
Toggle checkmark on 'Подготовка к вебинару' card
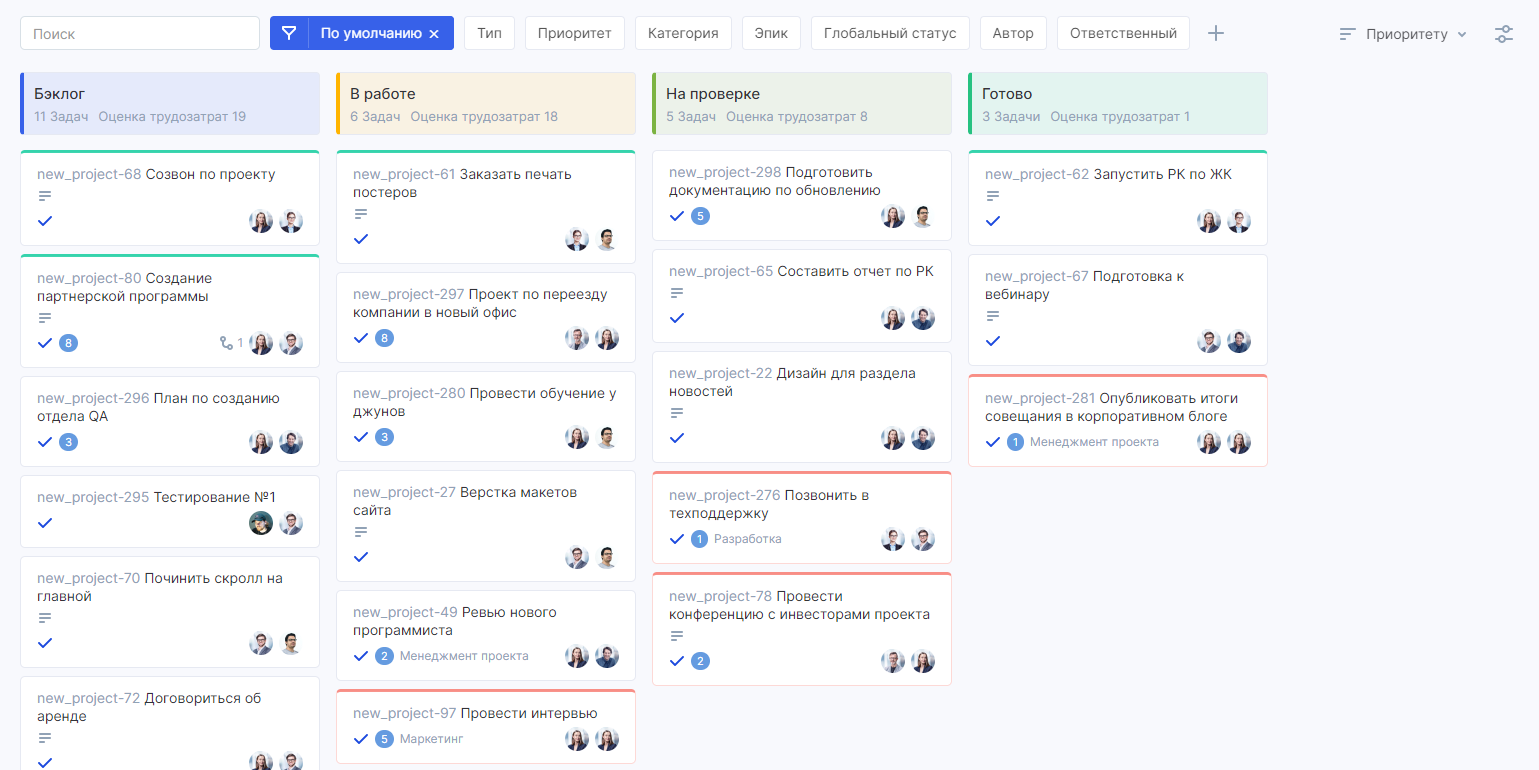pos(993,340)
